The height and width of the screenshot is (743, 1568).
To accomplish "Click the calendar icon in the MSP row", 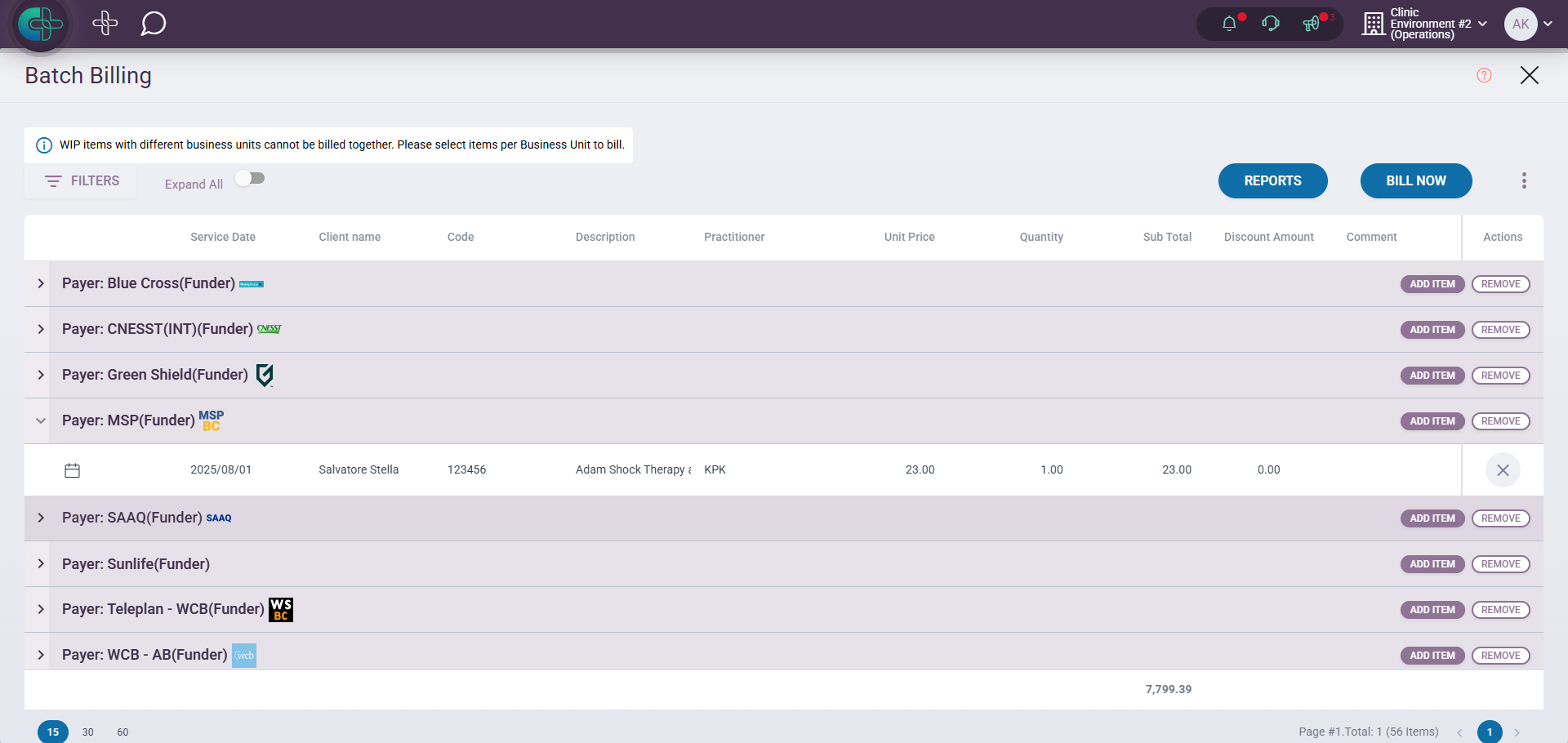I will click(x=73, y=470).
